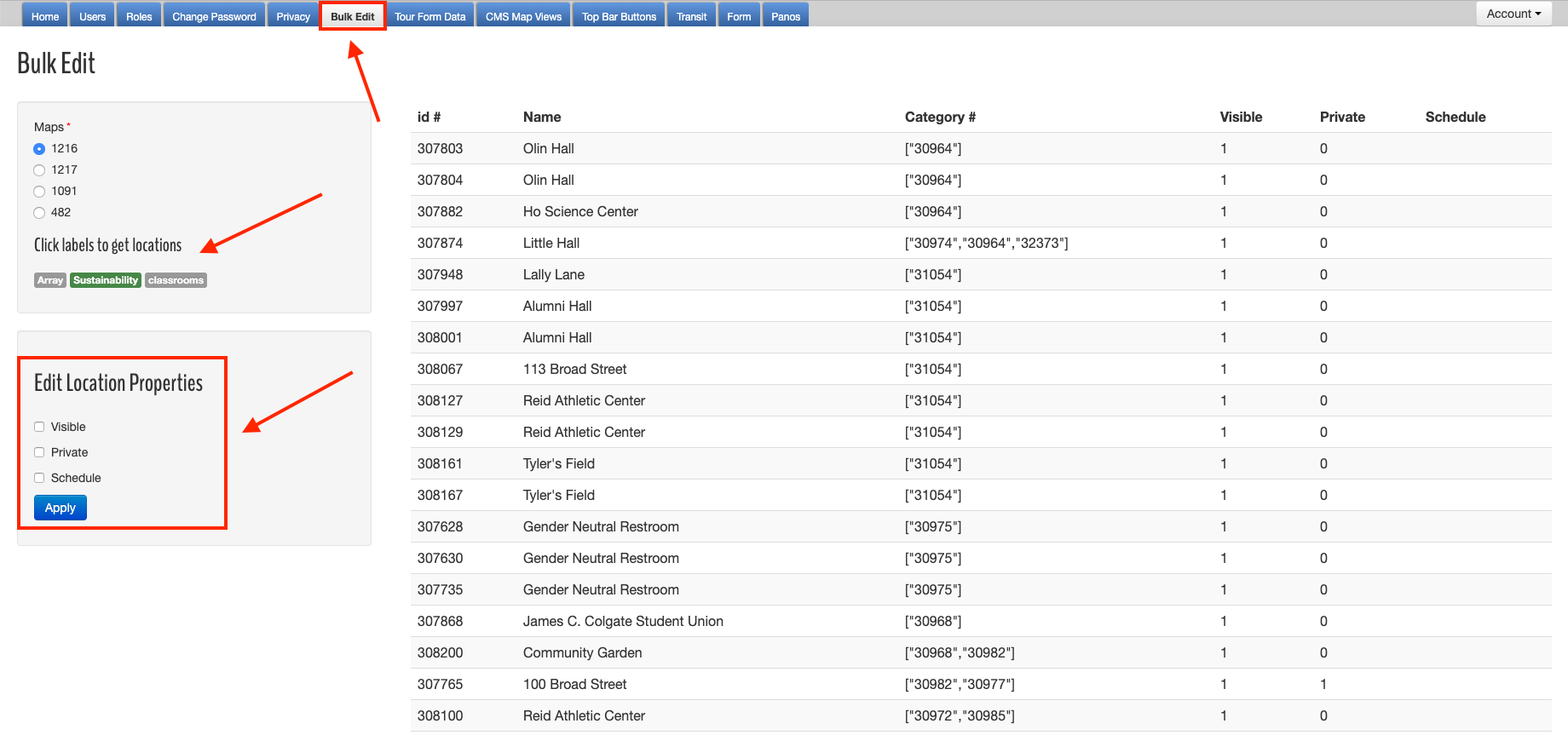Screen dimensions: 1568x735
Task: Open Top Bar Buttons tab
Action: pyautogui.click(x=620, y=16)
